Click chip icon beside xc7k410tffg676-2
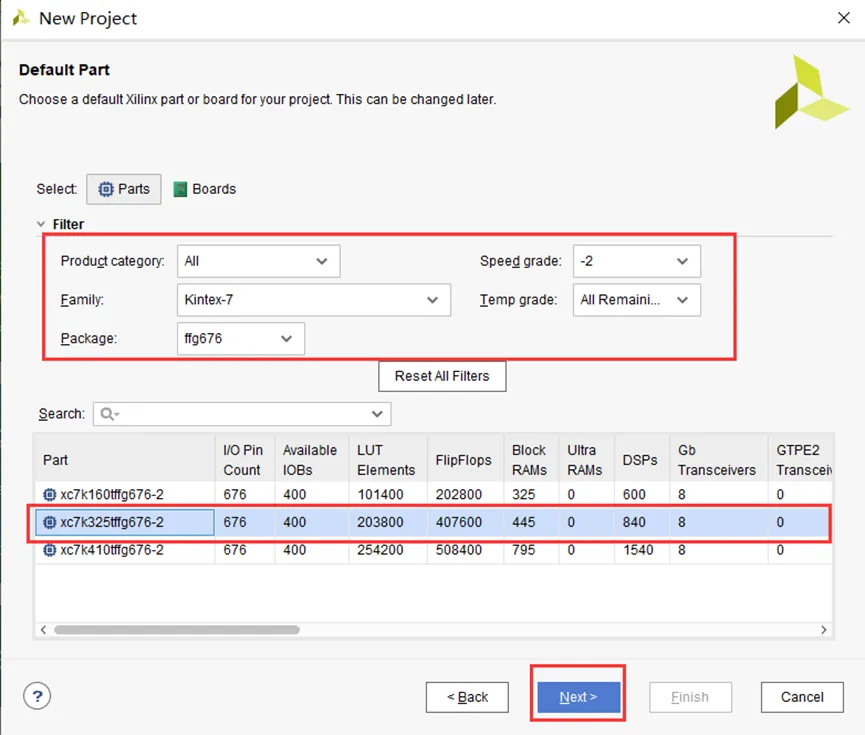This screenshot has height=735, width=865. click(50, 550)
